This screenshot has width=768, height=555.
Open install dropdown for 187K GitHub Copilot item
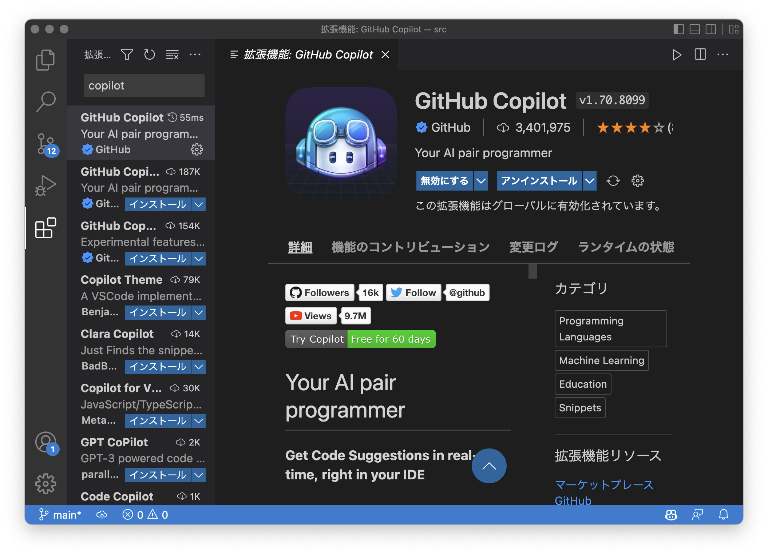click(x=198, y=204)
